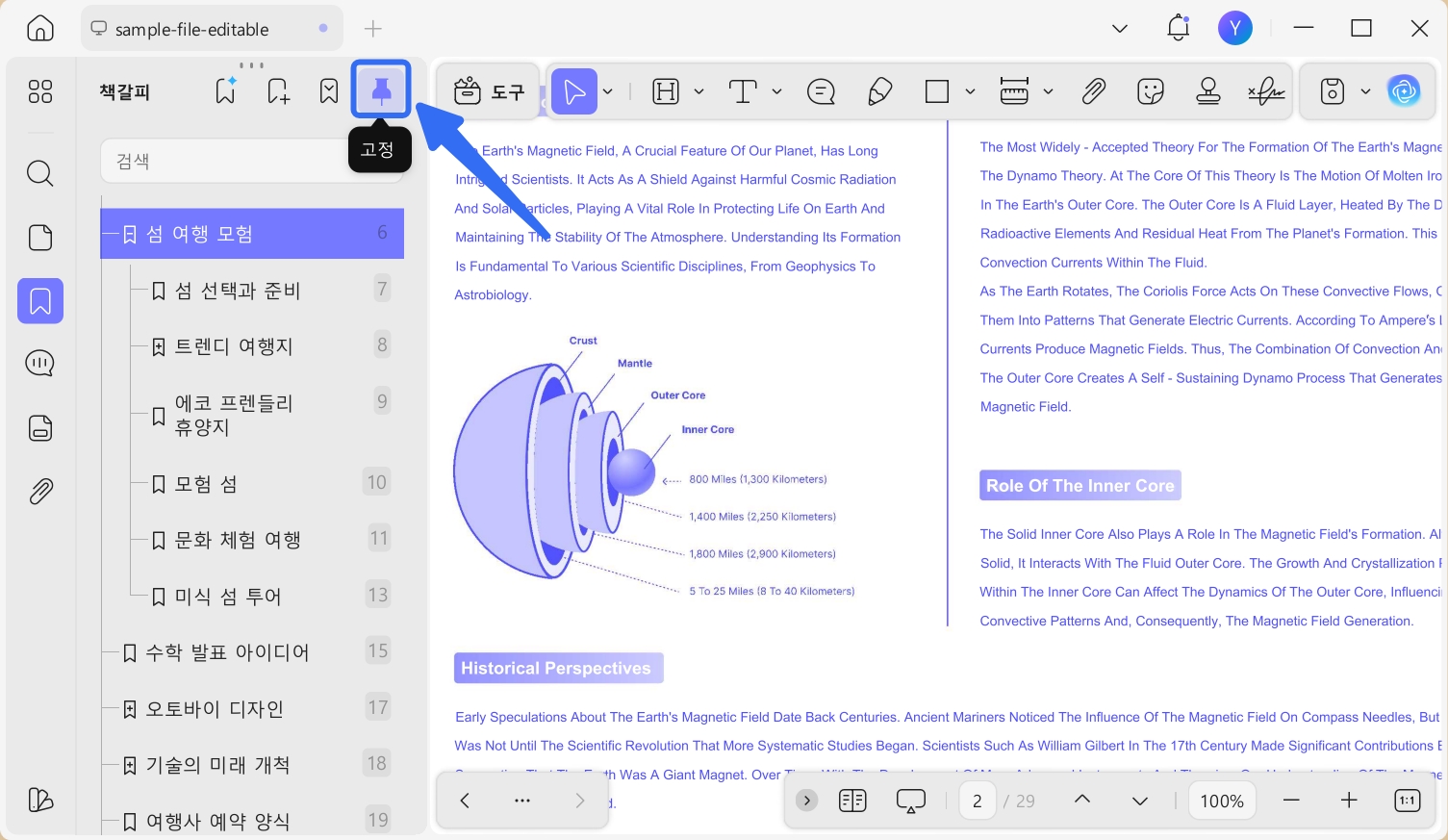Select the sticker tool icon
The image size is (1448, 840).
pos(1151,91)
